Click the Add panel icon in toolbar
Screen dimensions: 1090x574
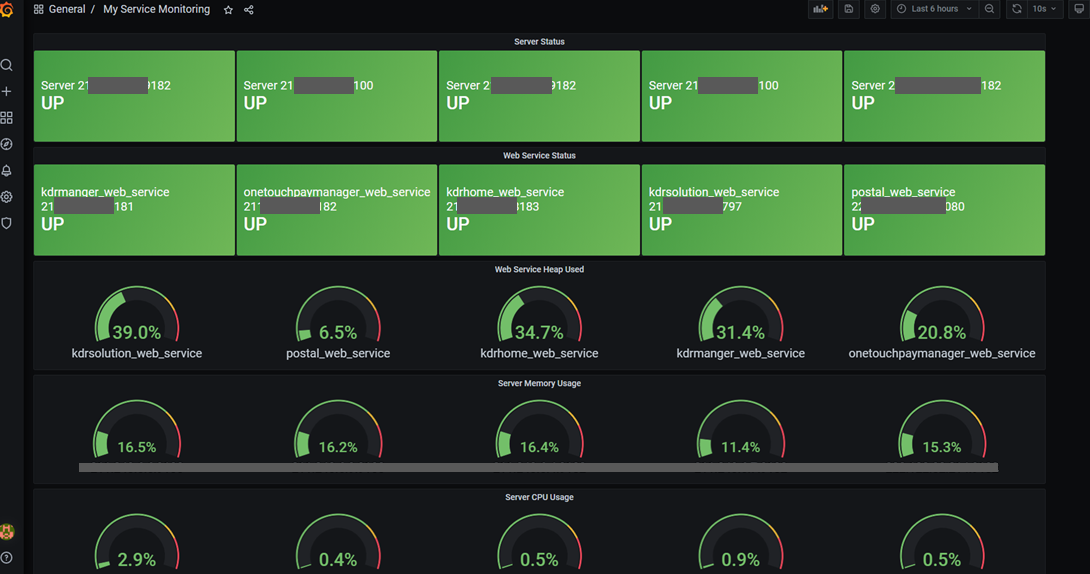(x=821, y=9)
